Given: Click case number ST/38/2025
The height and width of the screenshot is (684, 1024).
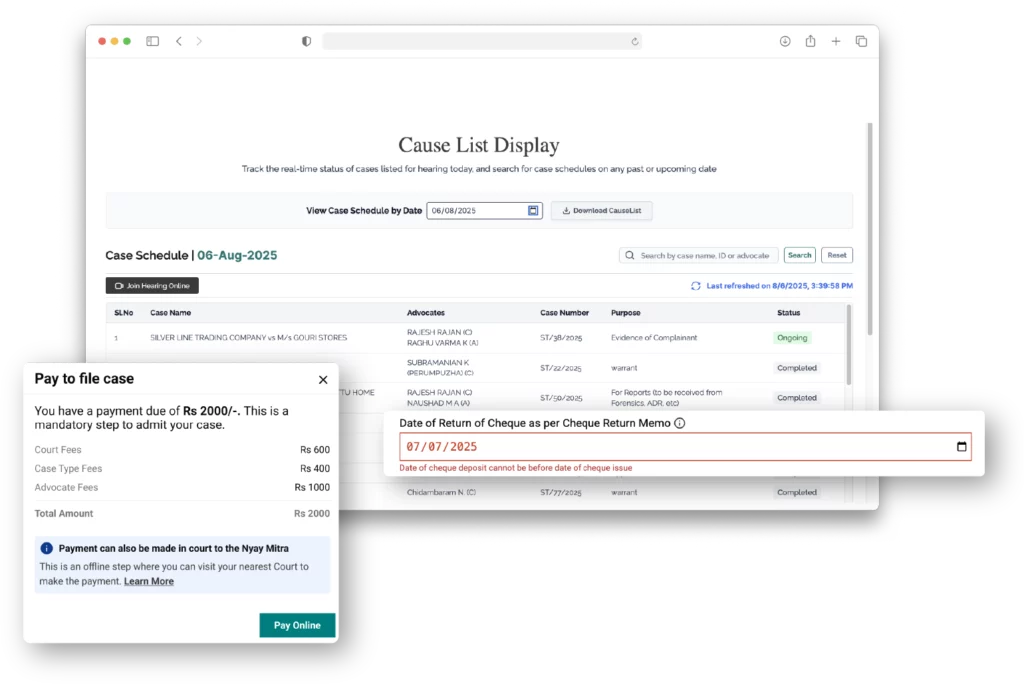Looking at the screenshot, I should coord(561,338).
